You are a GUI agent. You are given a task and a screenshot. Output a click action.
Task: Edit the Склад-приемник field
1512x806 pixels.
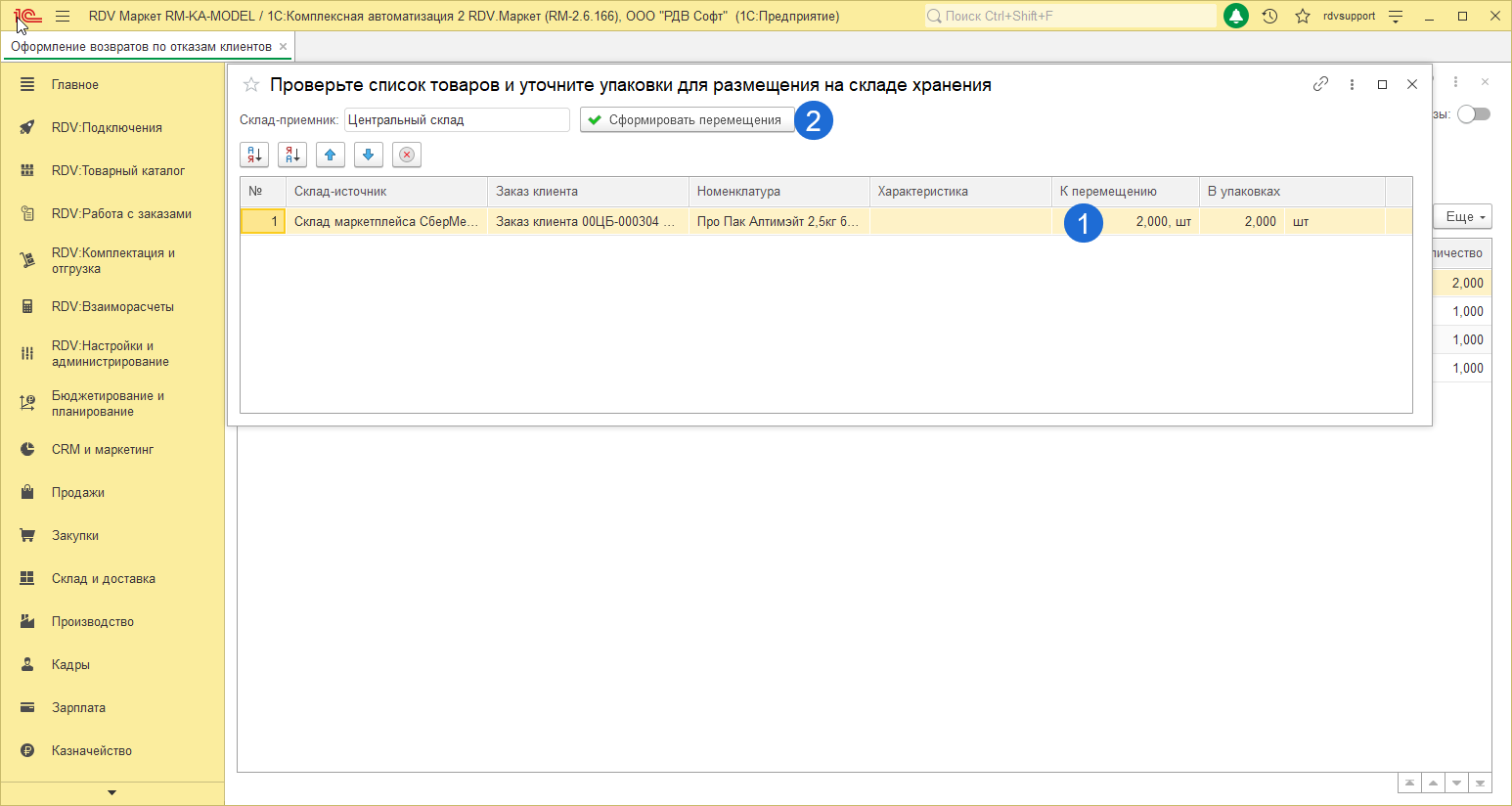click(457, 120)
